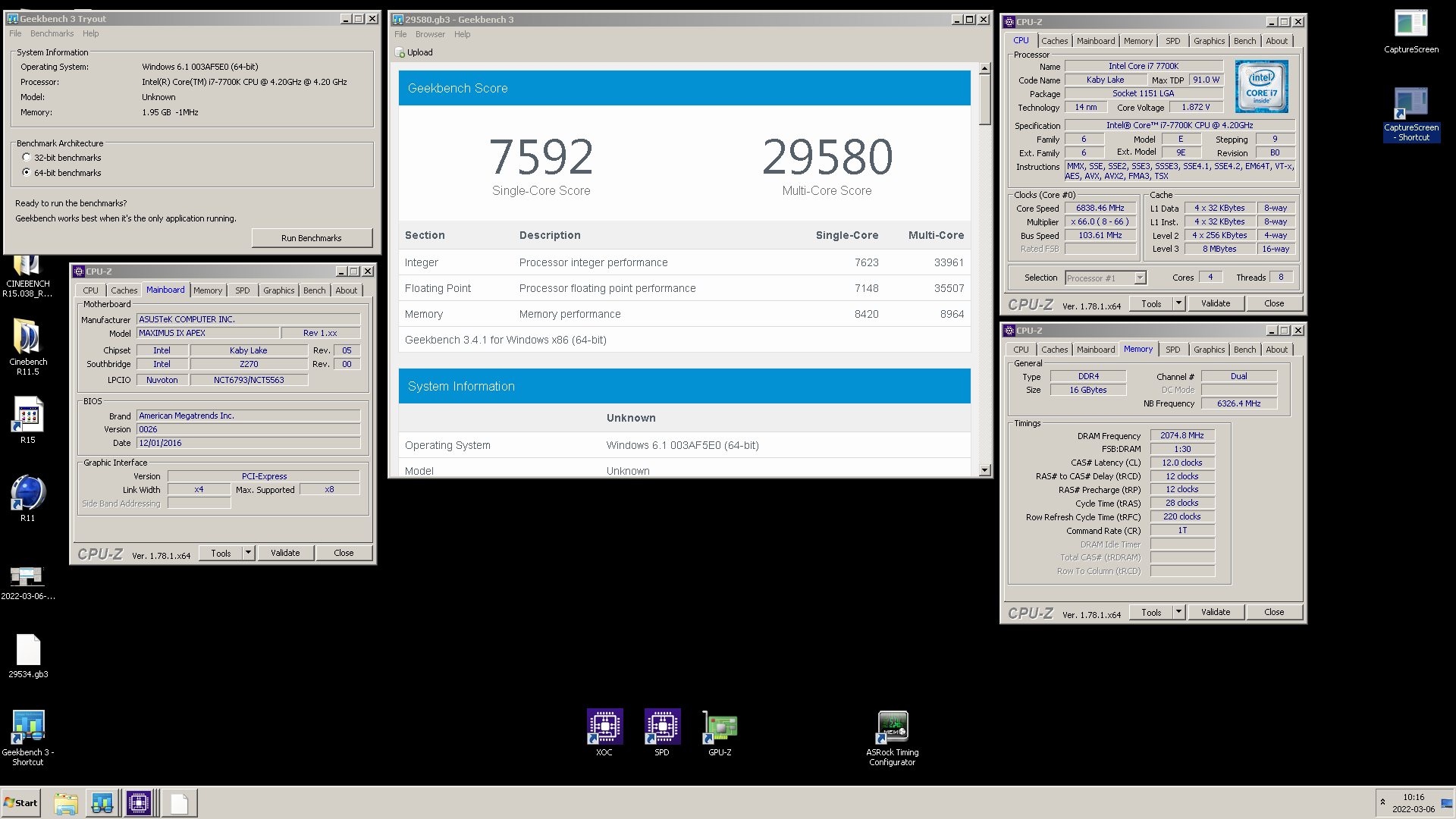The width and height of the screenshot is (1456, 819).
Task: Open the Processor #1 selection dropdown
Action: [1140, 278]
